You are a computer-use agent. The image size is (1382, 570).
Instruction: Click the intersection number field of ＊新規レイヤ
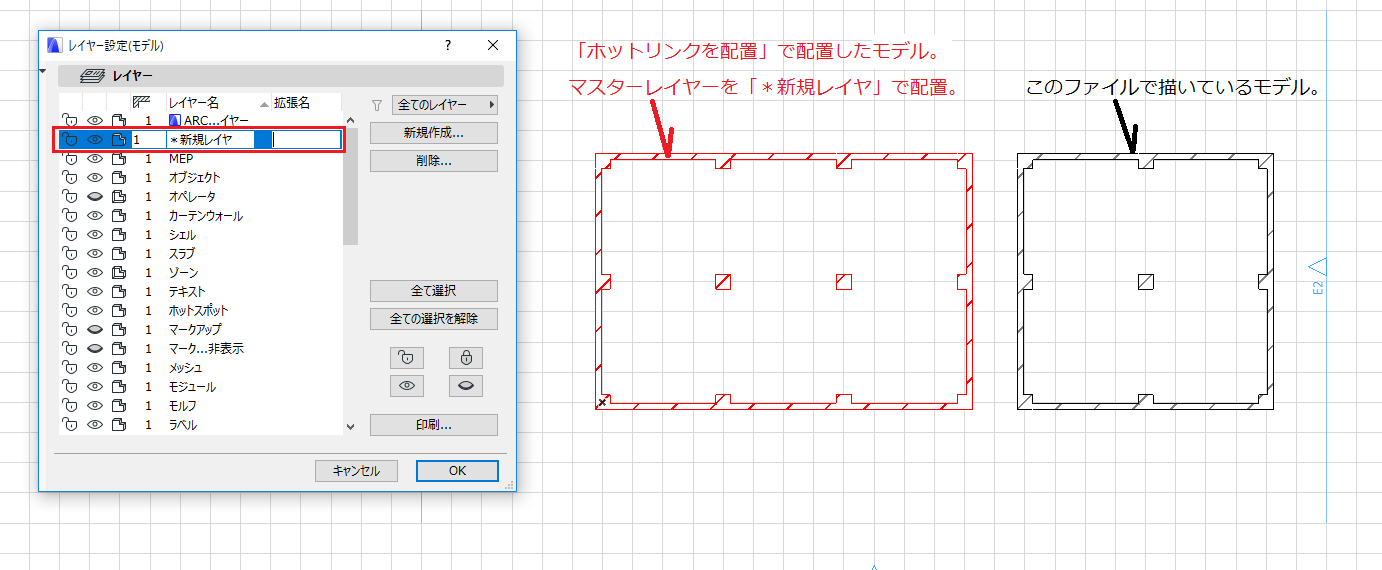tap(148, 140)
